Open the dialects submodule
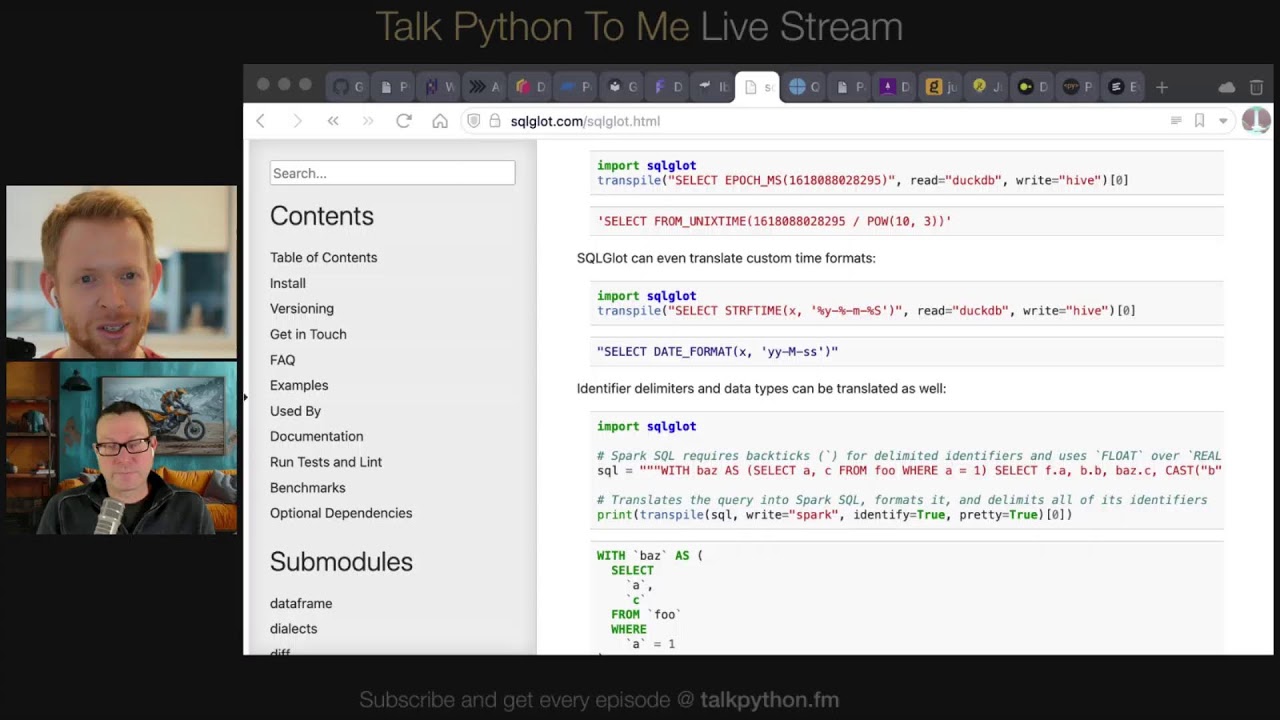Viewport: 1280px width, 720px height. [293, 629]
